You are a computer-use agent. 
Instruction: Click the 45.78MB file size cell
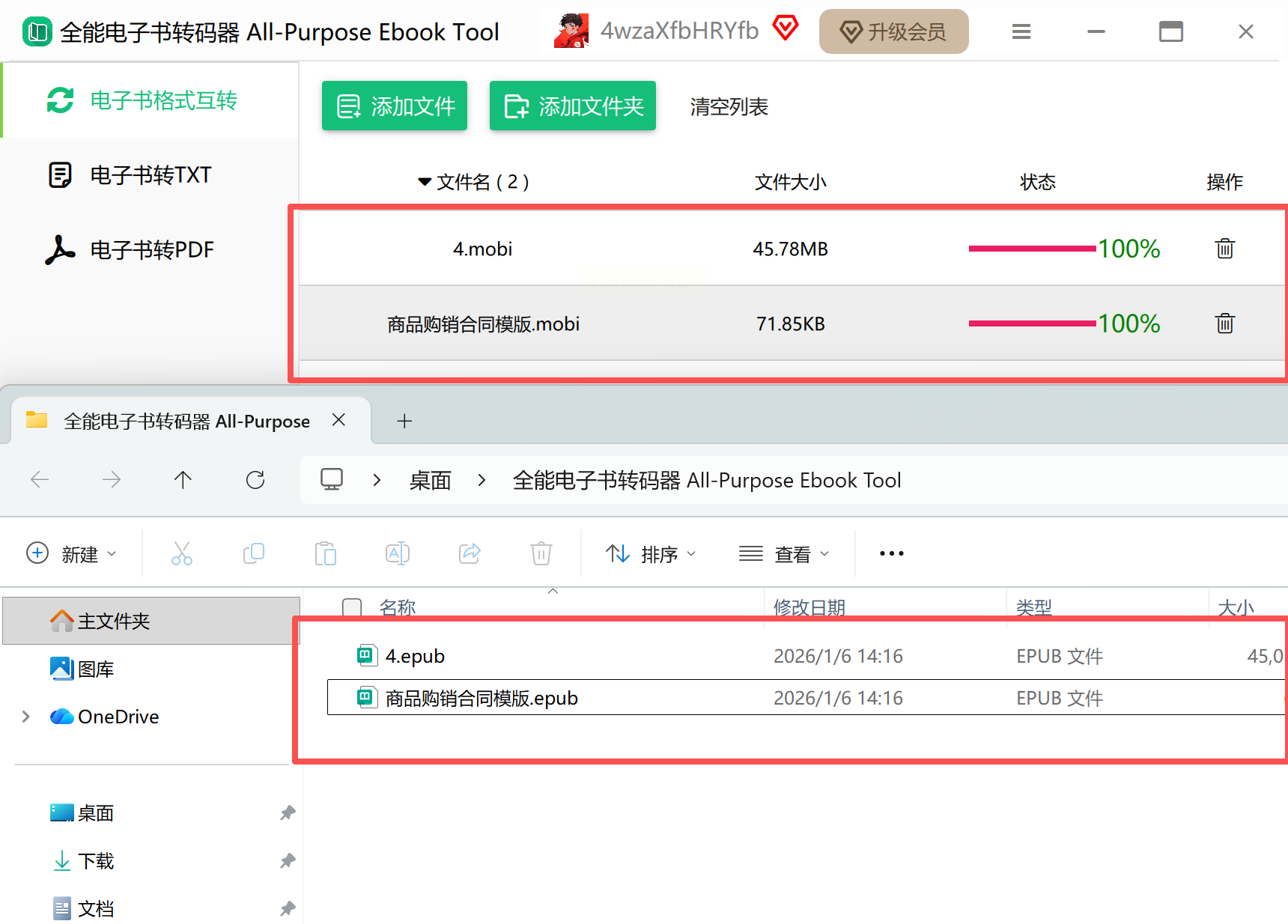tap(791, 249)
